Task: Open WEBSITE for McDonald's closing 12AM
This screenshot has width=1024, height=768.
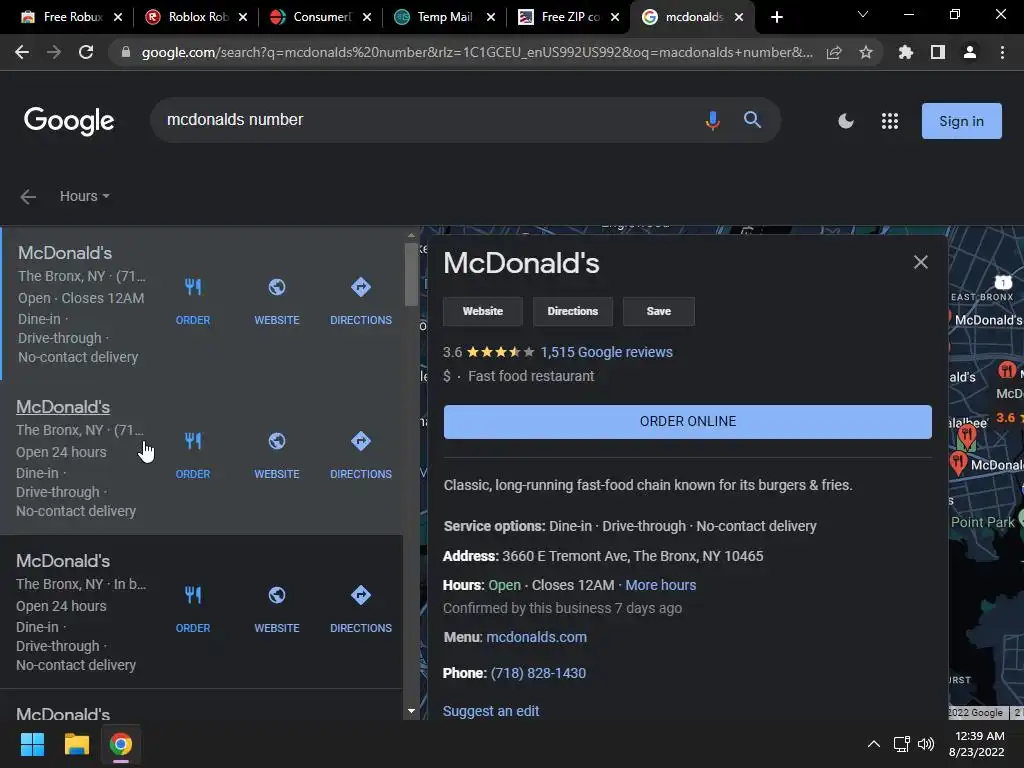Action: [277, 301]
